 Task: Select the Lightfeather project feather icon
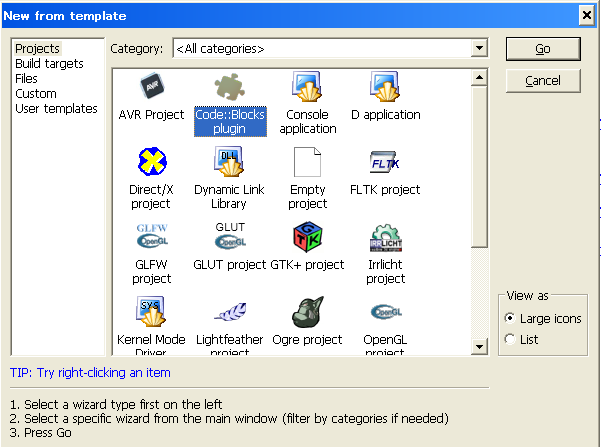pos(230,312)
